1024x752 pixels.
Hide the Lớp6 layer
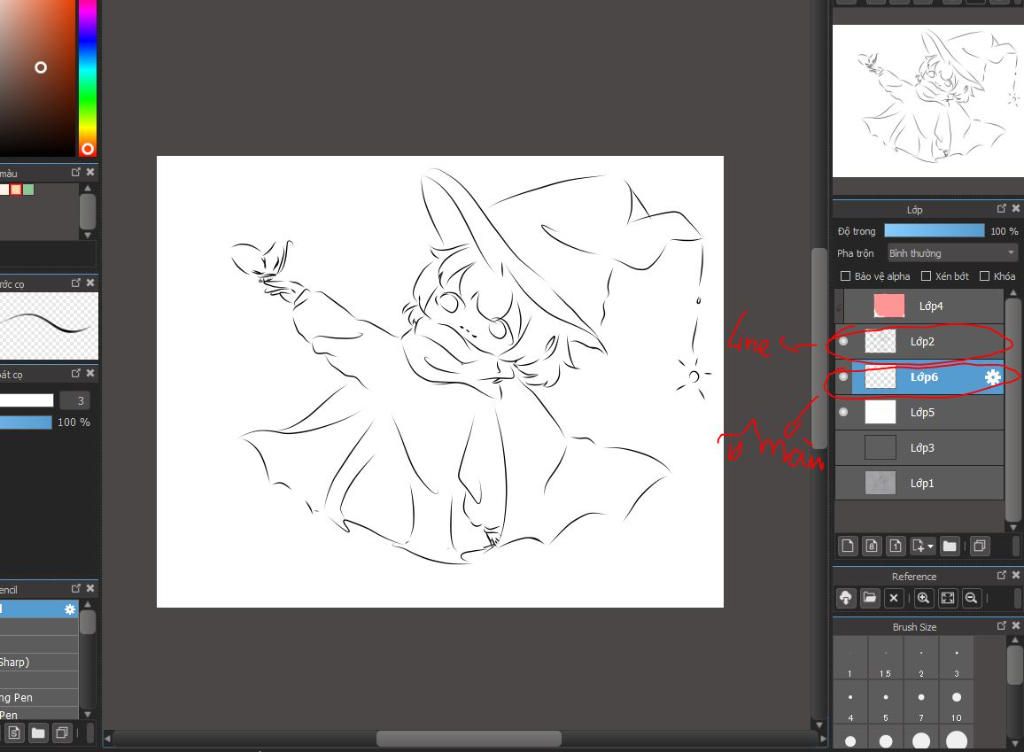(x=844, y=377)
